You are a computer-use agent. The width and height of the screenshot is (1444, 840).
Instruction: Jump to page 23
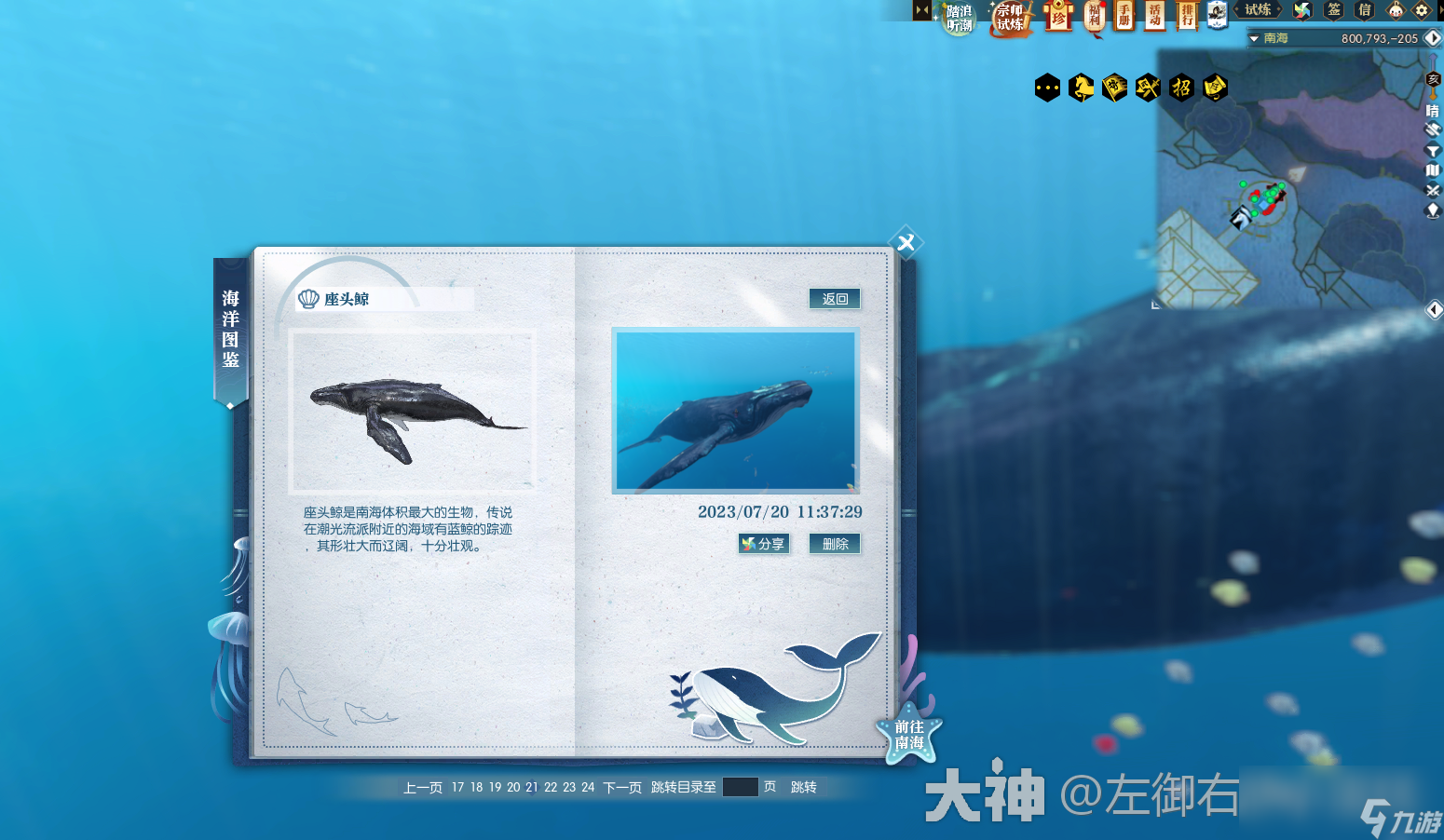pos(569,788)
